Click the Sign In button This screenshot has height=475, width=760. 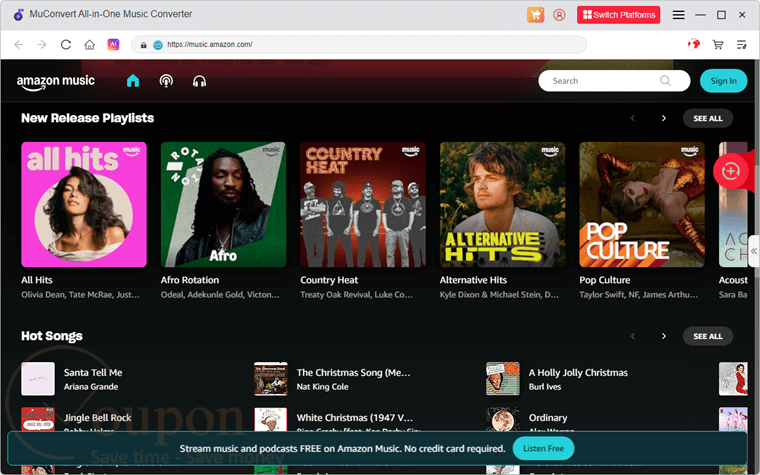pyautogui.click(x=724, y=81)
